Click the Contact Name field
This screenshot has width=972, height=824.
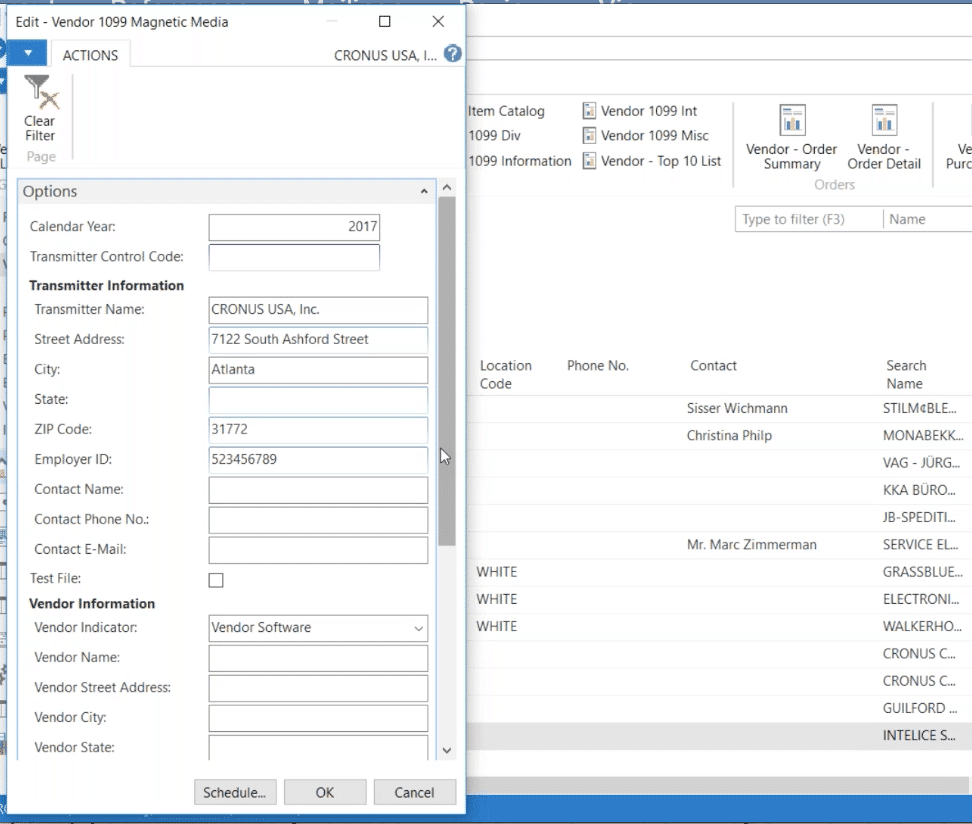tap(318, 490)
